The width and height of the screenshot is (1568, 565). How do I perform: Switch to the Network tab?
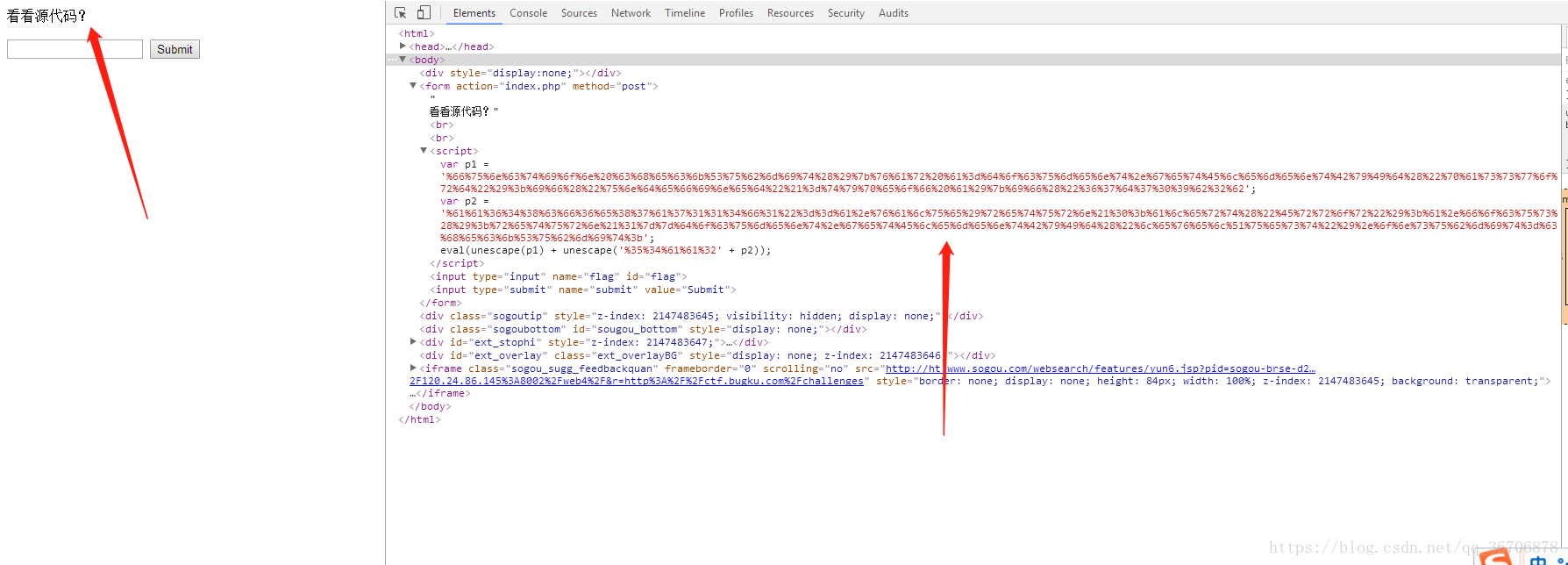631,13
